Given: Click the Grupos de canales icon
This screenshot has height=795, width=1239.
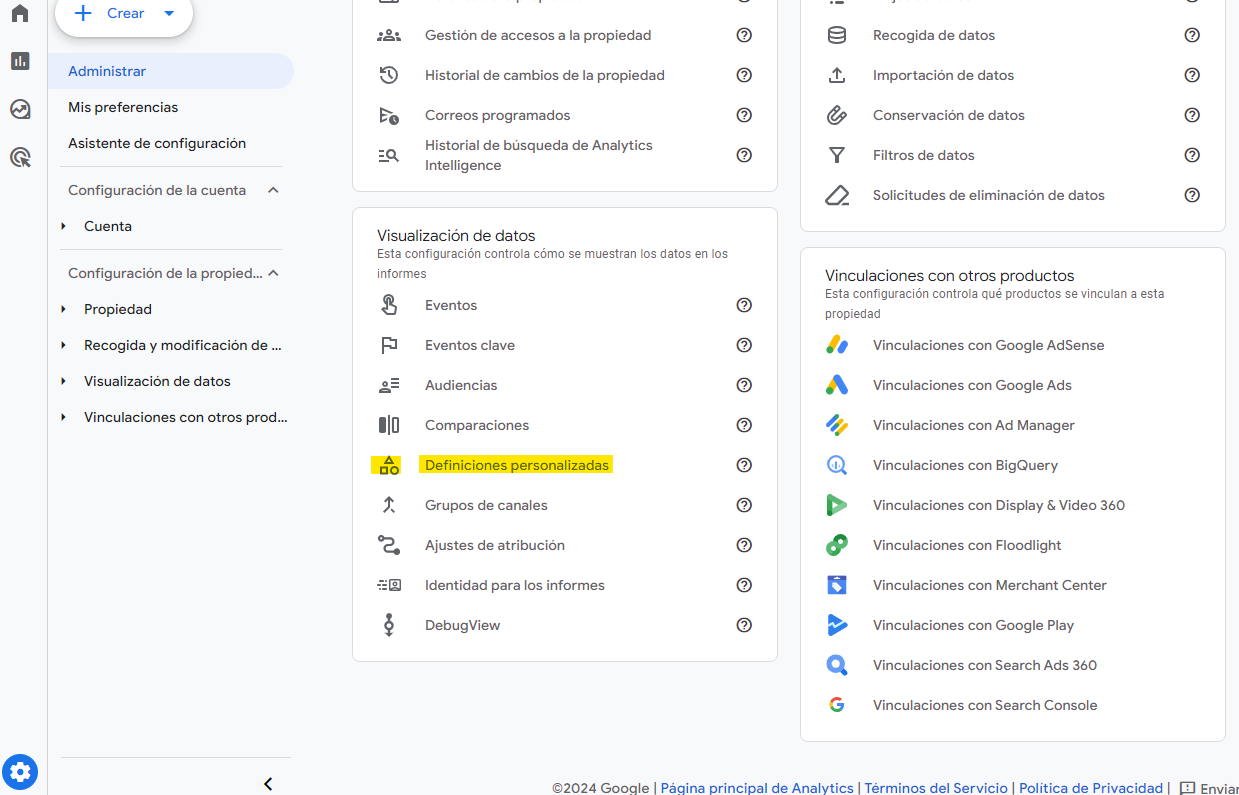Looking at the screenshot, I should [389, 505].
